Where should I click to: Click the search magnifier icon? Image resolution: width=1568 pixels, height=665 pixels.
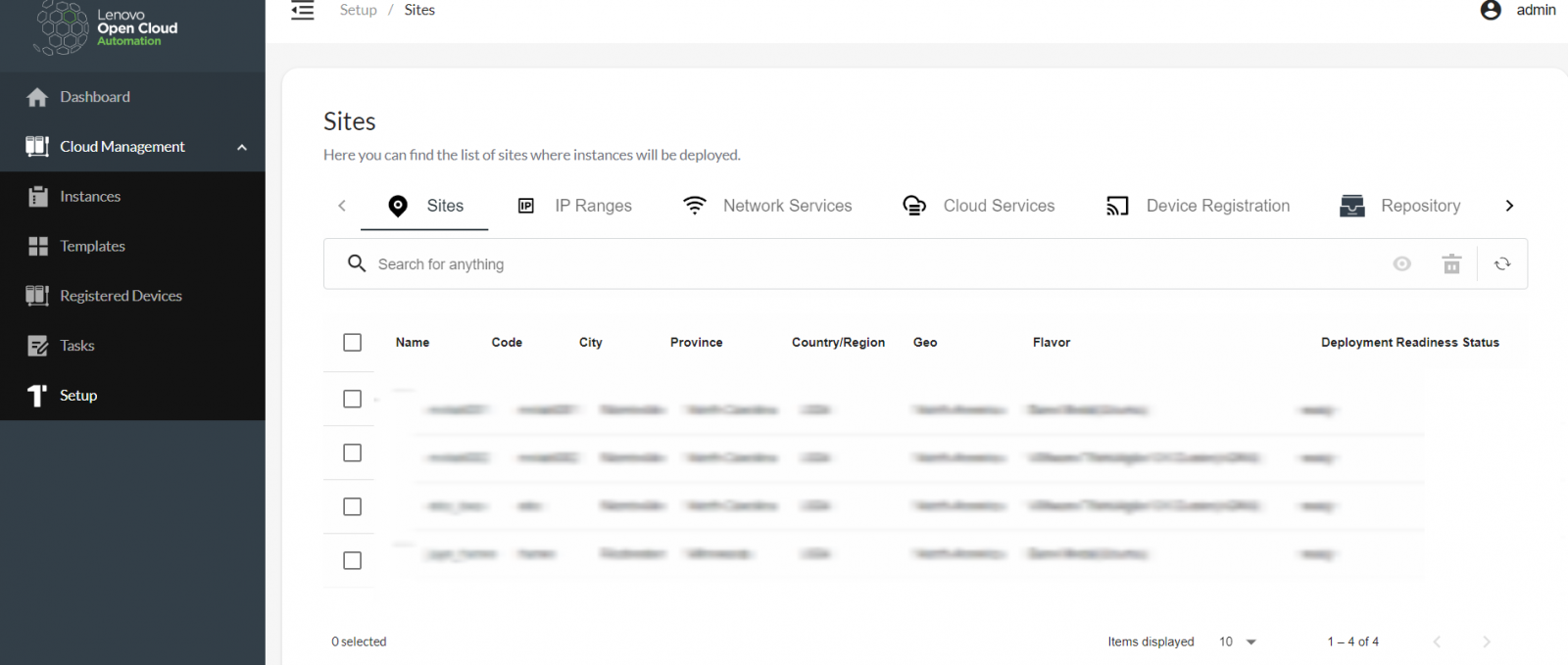point(357,263)
